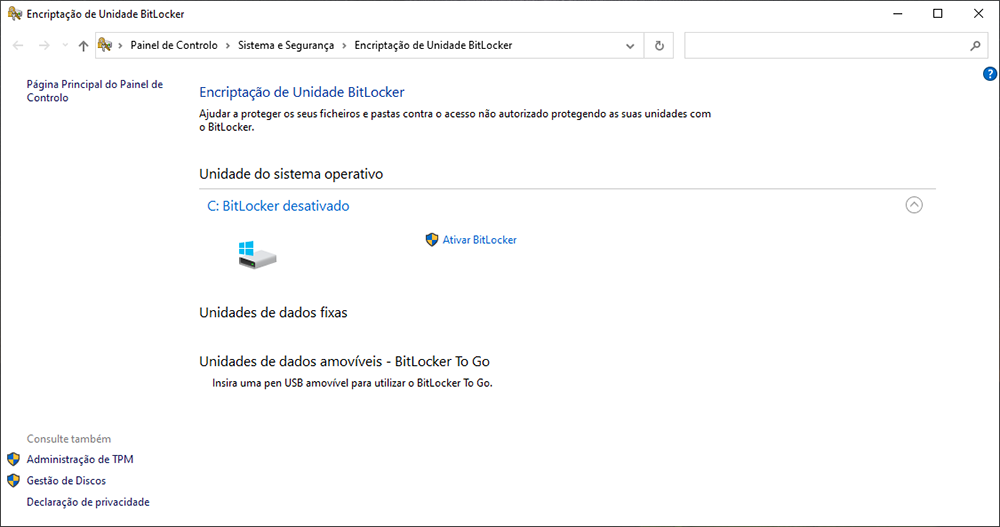
Task: Close the BitLocker window
Action: [x=978, y=13]
